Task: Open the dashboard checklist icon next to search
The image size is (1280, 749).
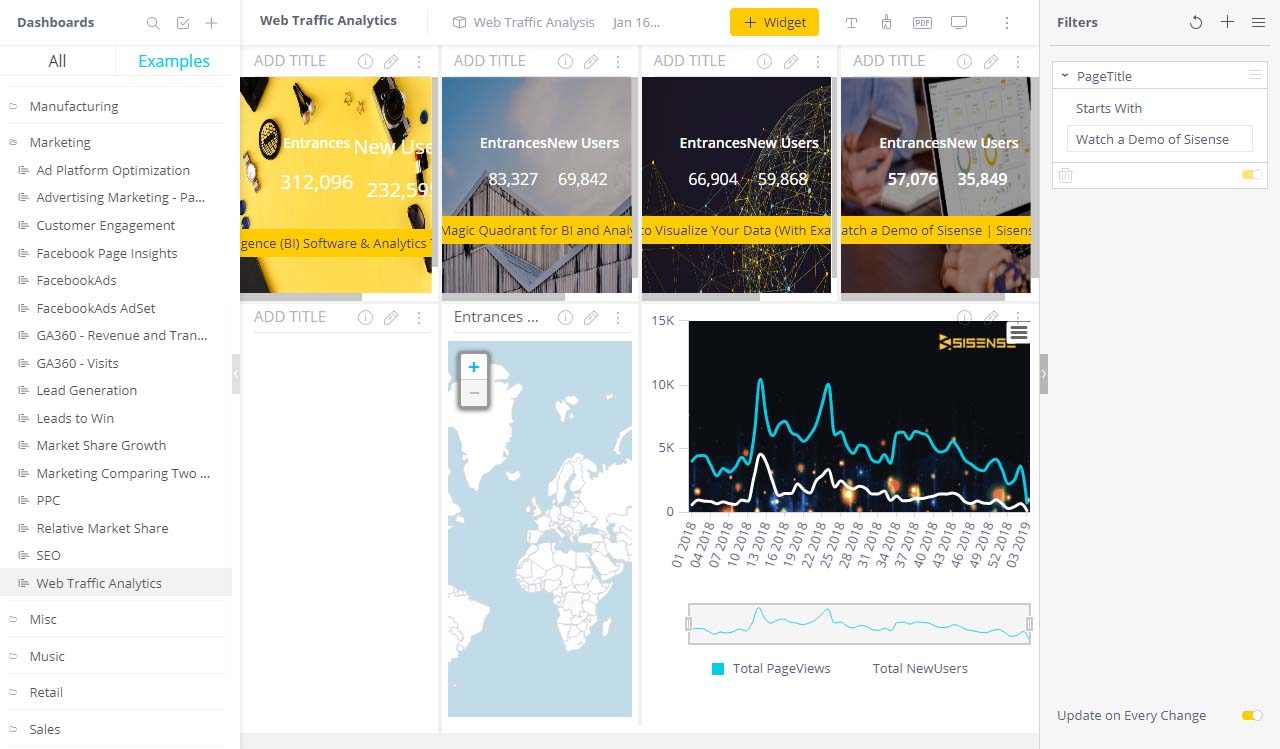Action: (182, 22)
